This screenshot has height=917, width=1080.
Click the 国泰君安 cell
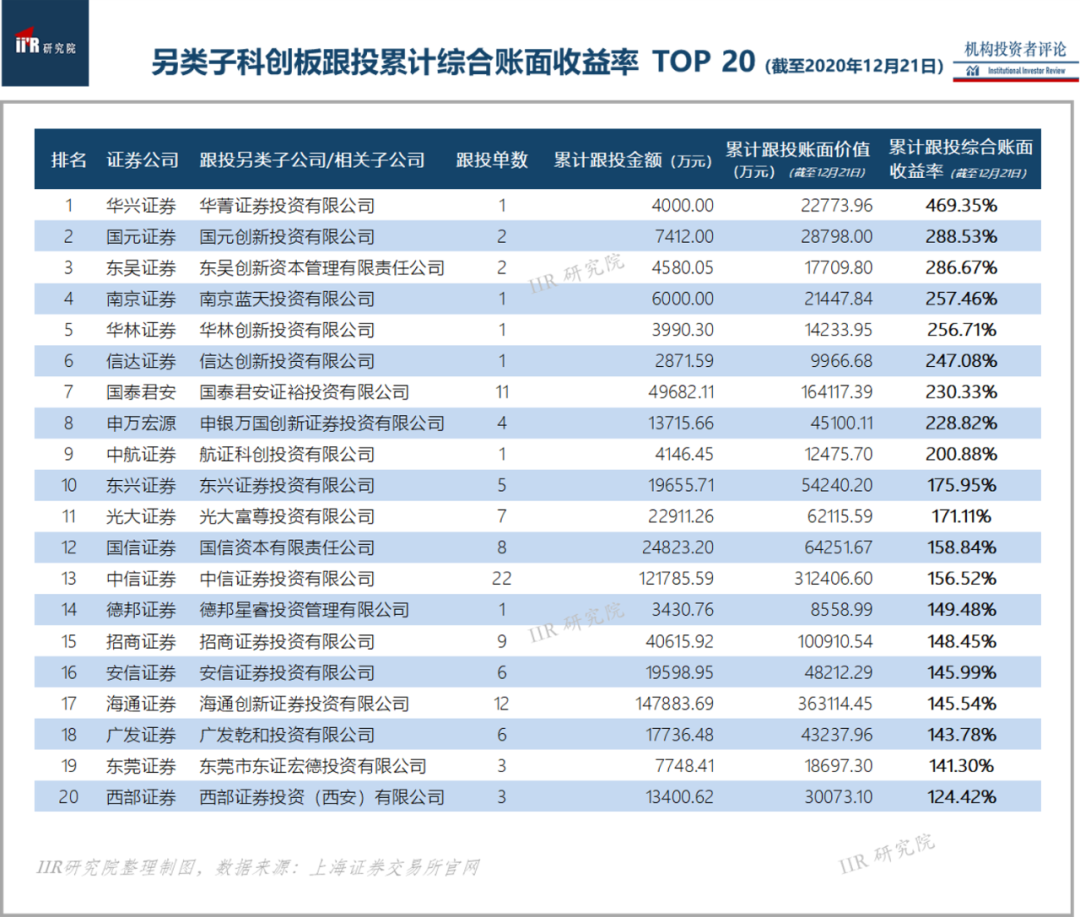(x=141, y=392)
